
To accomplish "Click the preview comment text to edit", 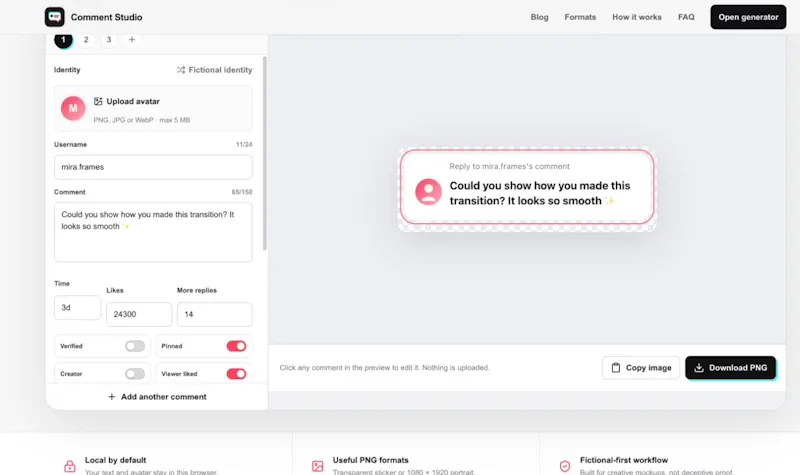I will pos(540,193).
